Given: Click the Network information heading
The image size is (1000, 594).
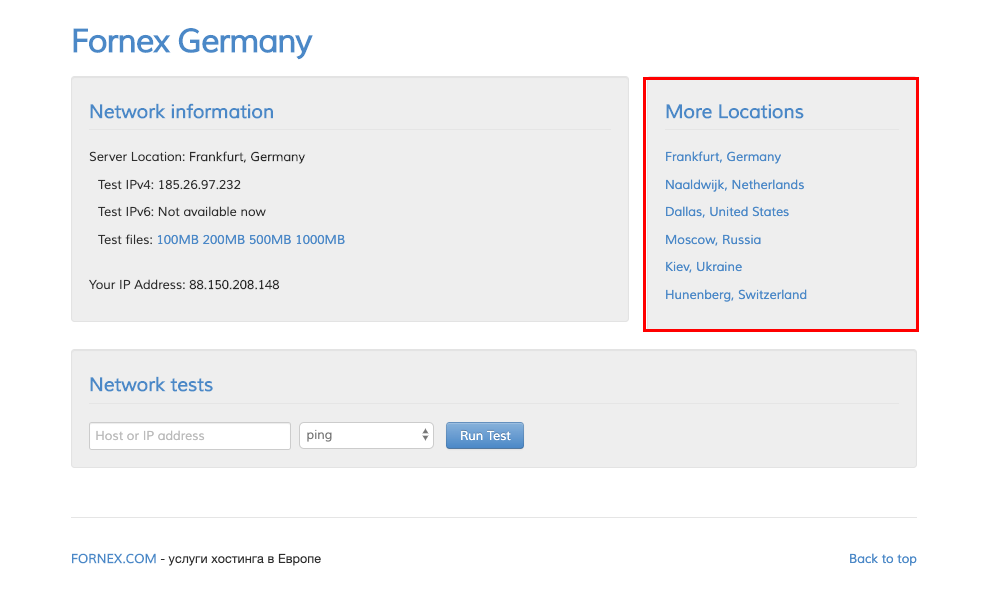Looking at the screenshot, I should (x=181, y=112).
